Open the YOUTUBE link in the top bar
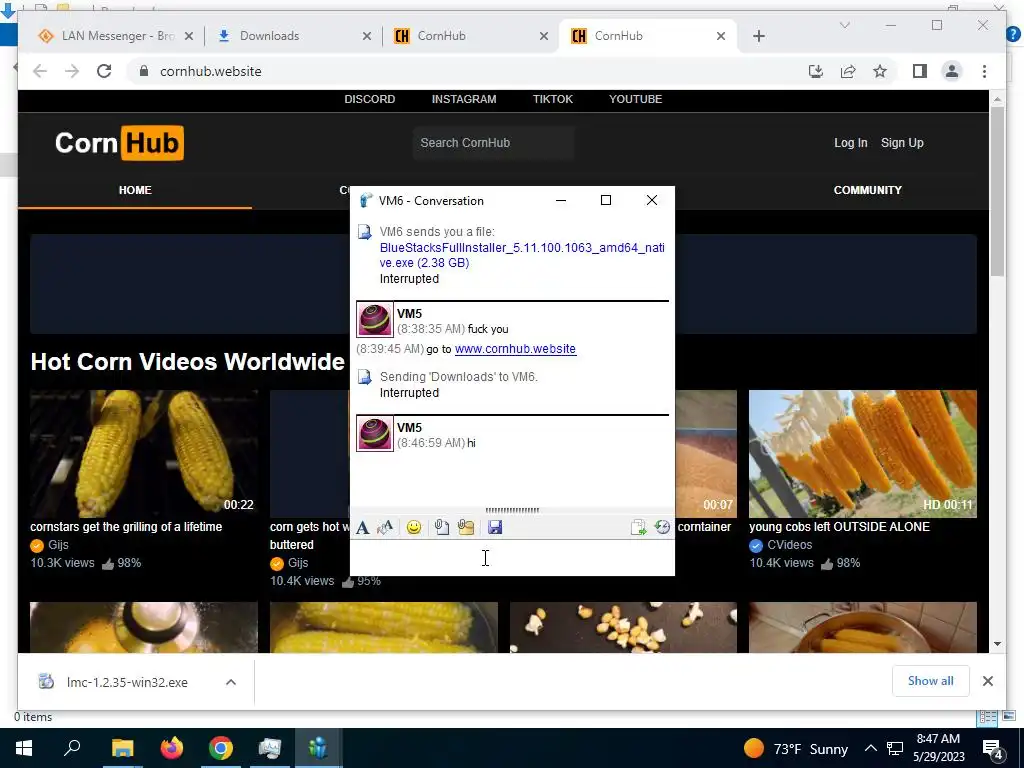1024x768 pixels. coord(635,99)
